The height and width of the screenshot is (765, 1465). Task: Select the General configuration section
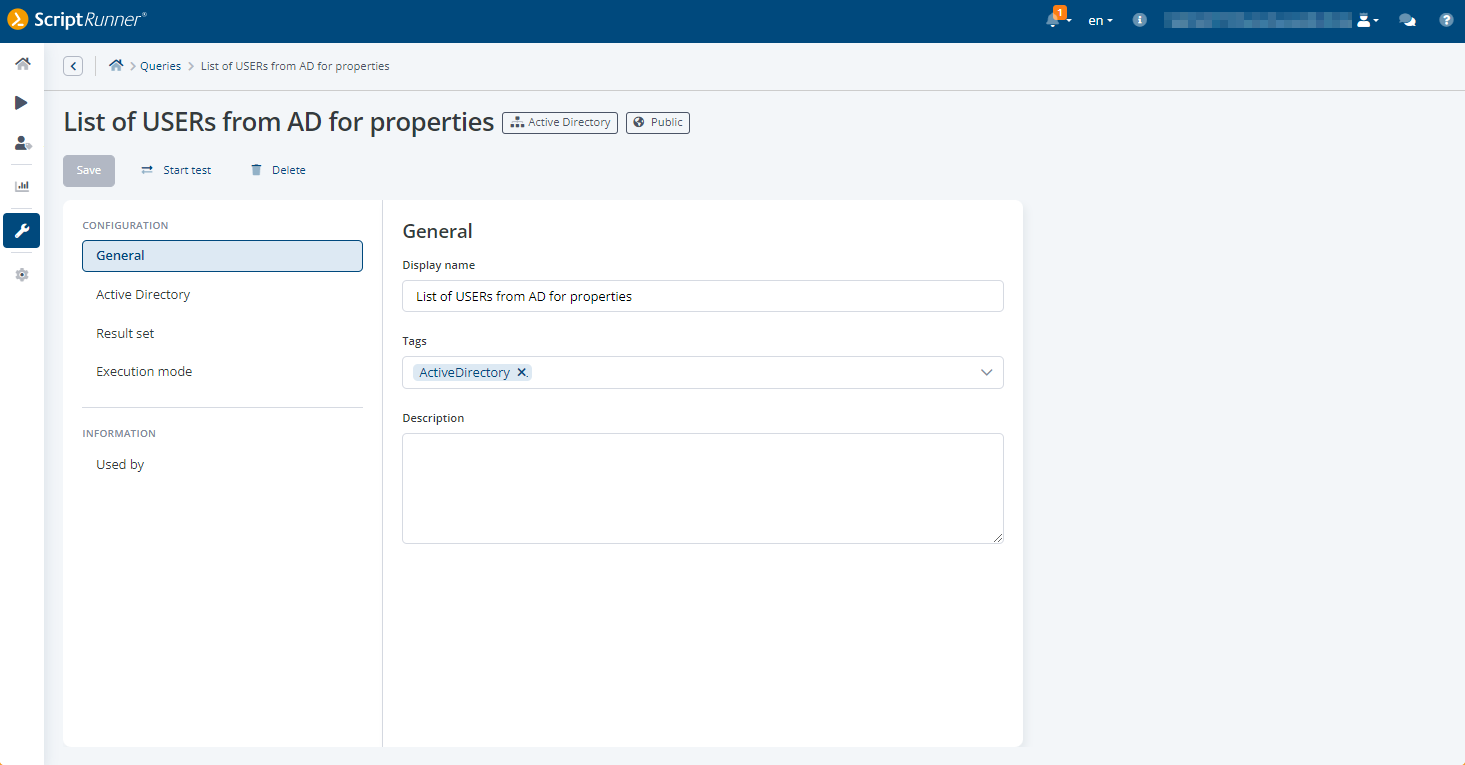(222, 256)
